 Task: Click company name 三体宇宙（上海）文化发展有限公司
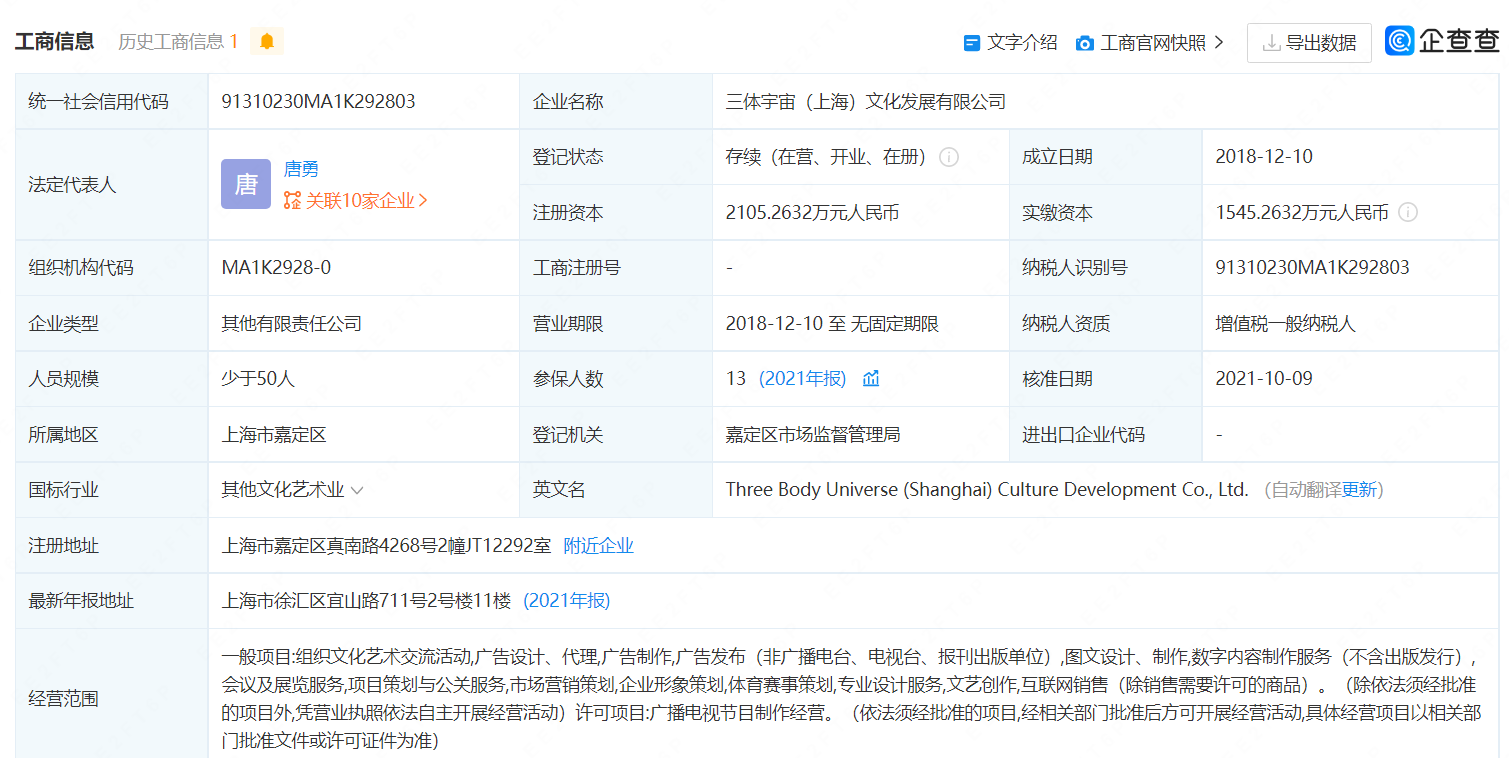[x=866, y=101]
